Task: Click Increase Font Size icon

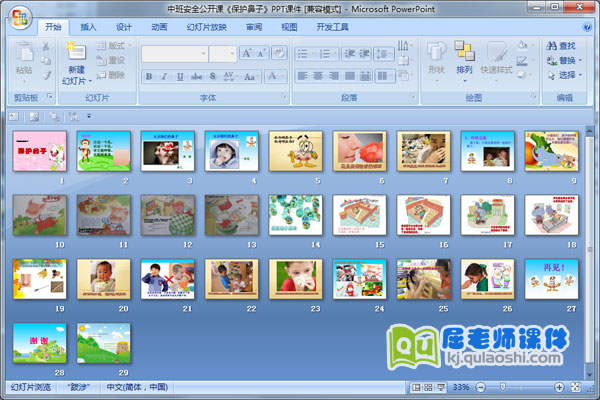Action: pyautogui.click(x=246, y=53)
